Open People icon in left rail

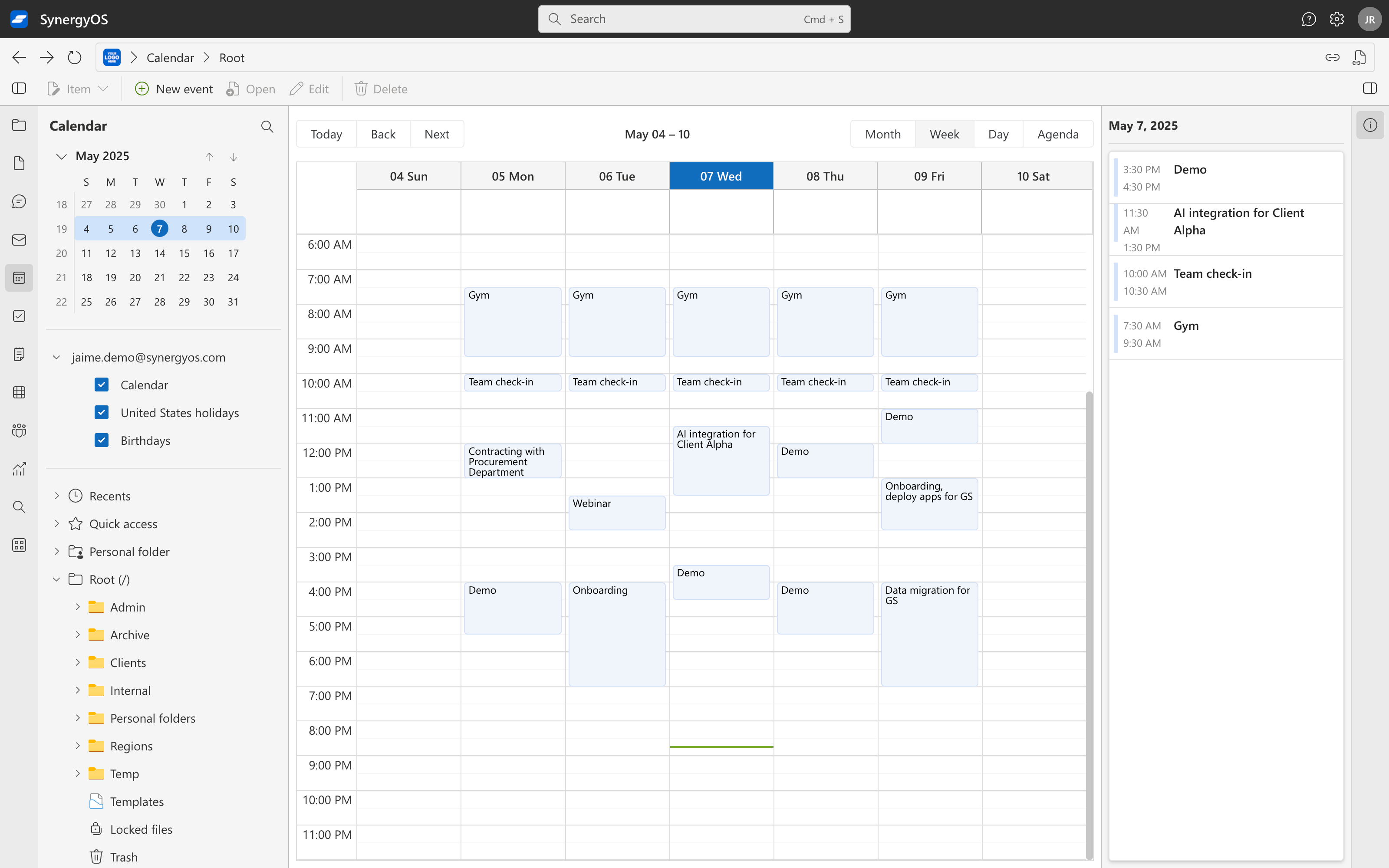click(19, 431)
